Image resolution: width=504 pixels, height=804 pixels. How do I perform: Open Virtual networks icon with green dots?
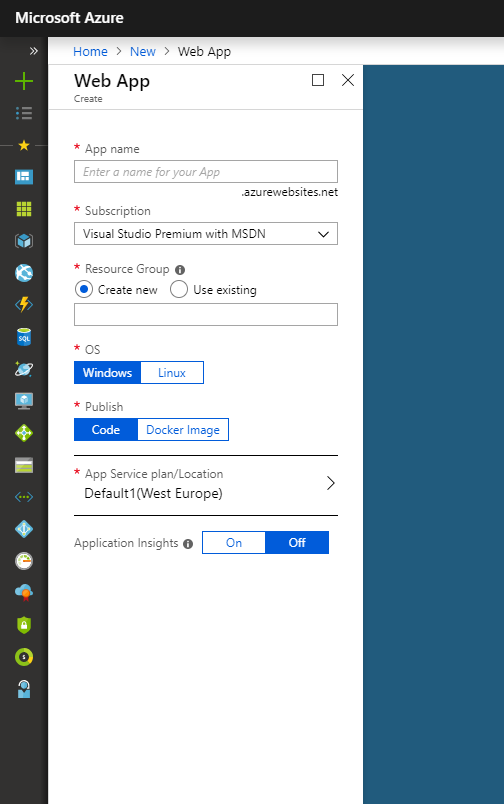click(24, 497)
